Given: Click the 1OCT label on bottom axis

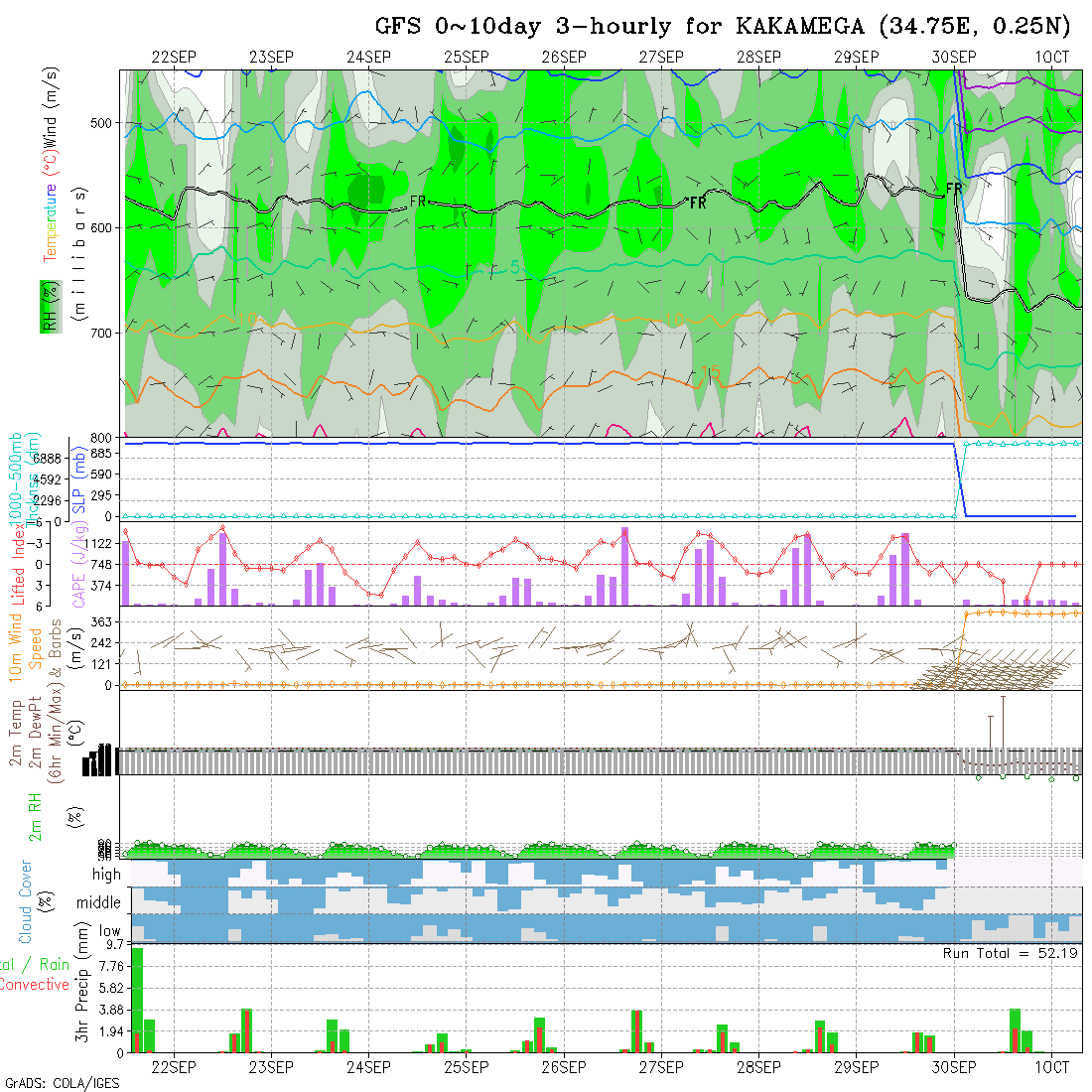Looking at the screenshot, I should click(1051, 1067).
